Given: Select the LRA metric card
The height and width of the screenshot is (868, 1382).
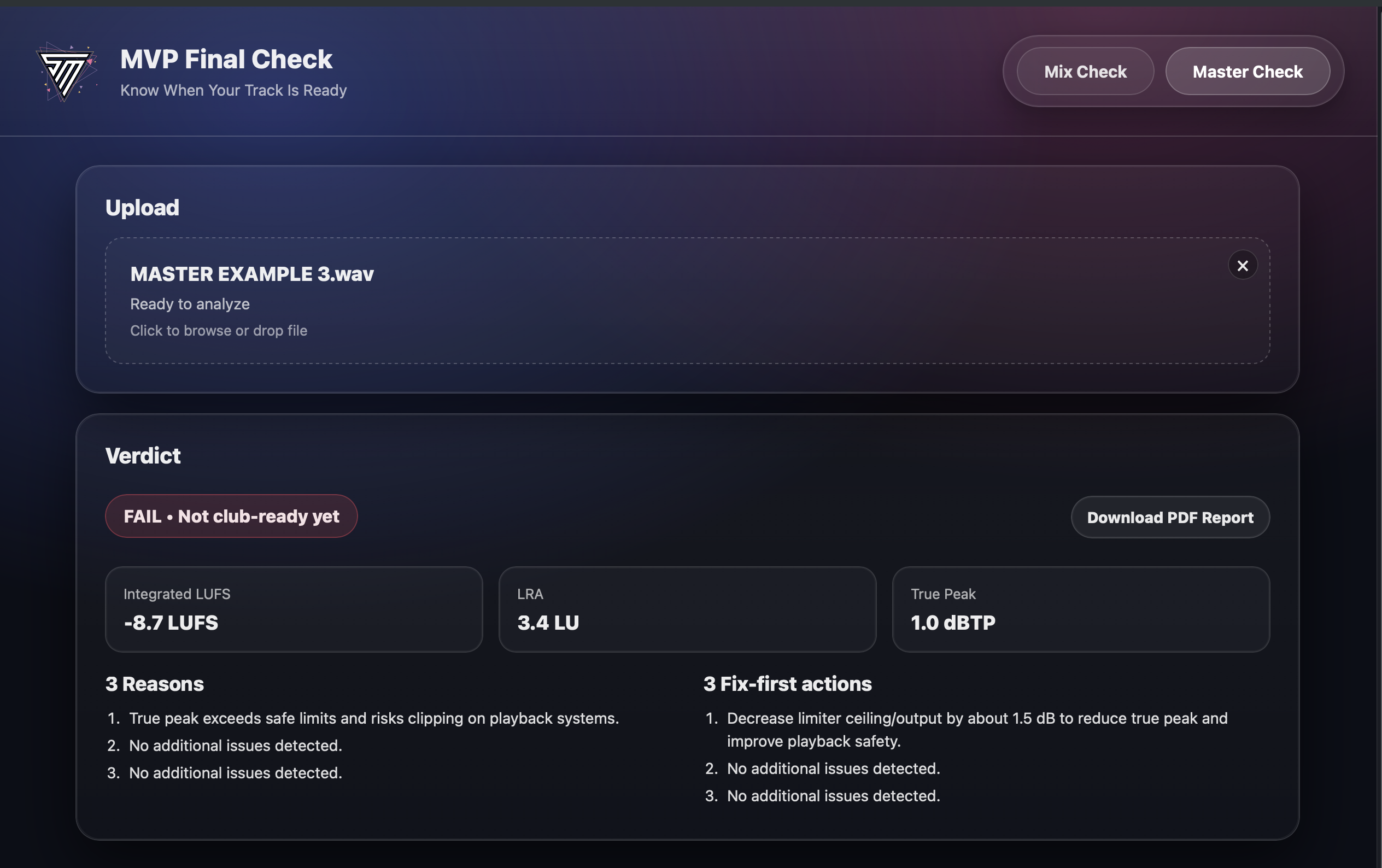Looking at the screenshot, I should [x=687, y=609].
